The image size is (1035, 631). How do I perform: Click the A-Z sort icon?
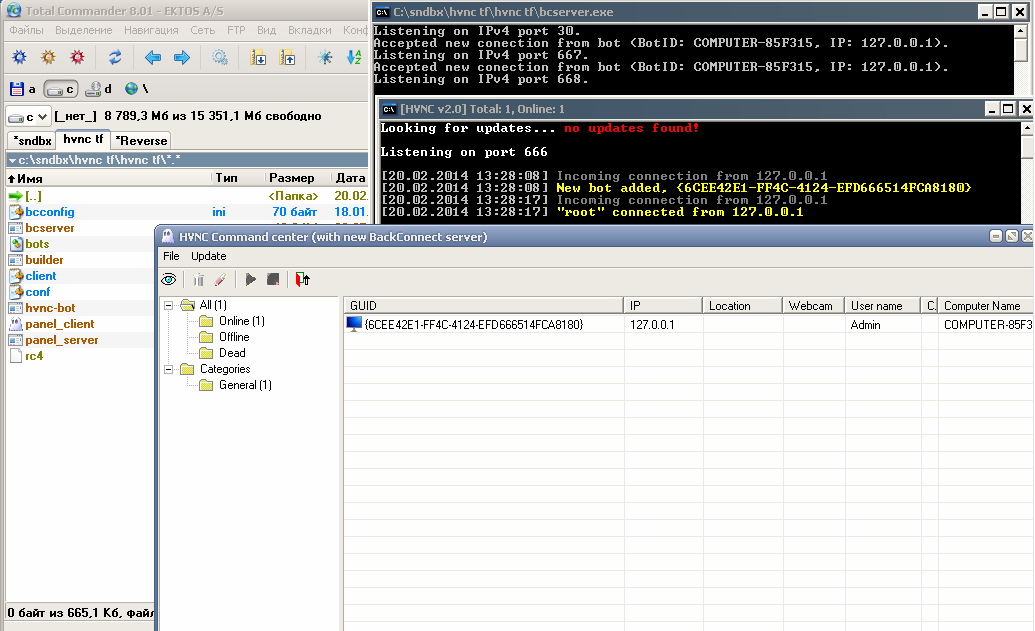click(x=354, y=57)
